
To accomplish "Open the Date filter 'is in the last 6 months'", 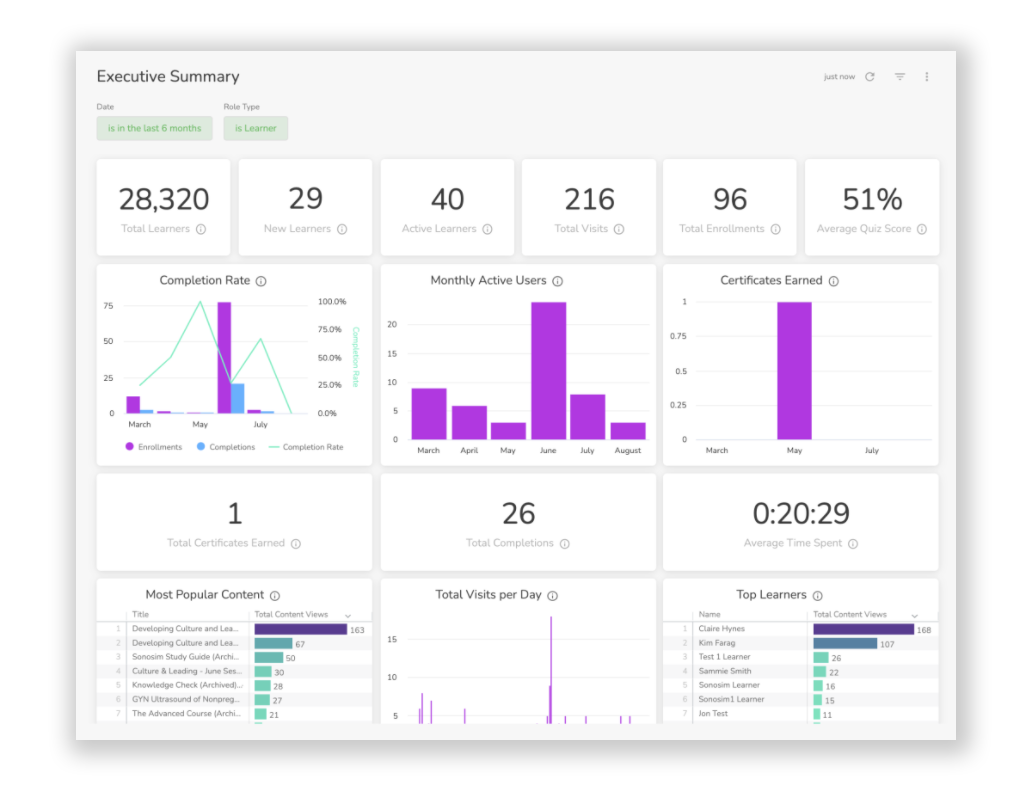I will pos(154,128).
